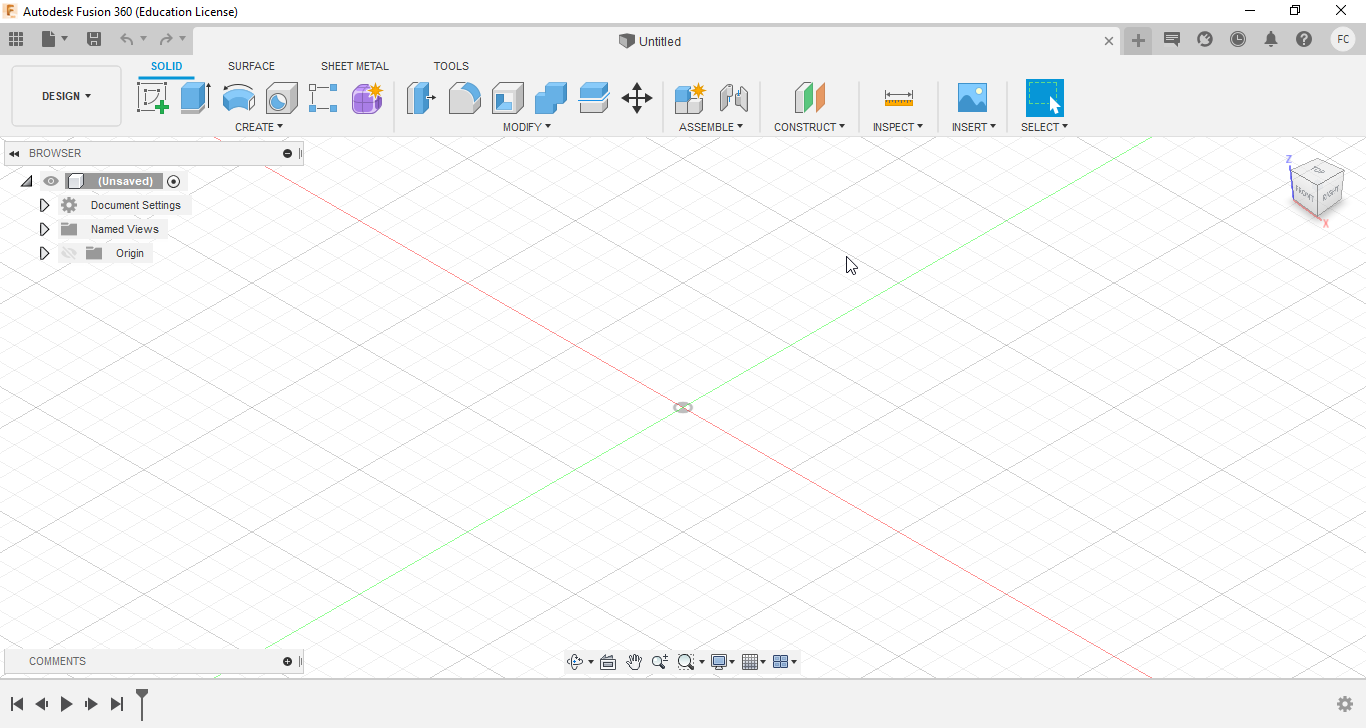Minimize the BROWSER panel contents
Screen dimensions: 1366x728
pos(288,153)
